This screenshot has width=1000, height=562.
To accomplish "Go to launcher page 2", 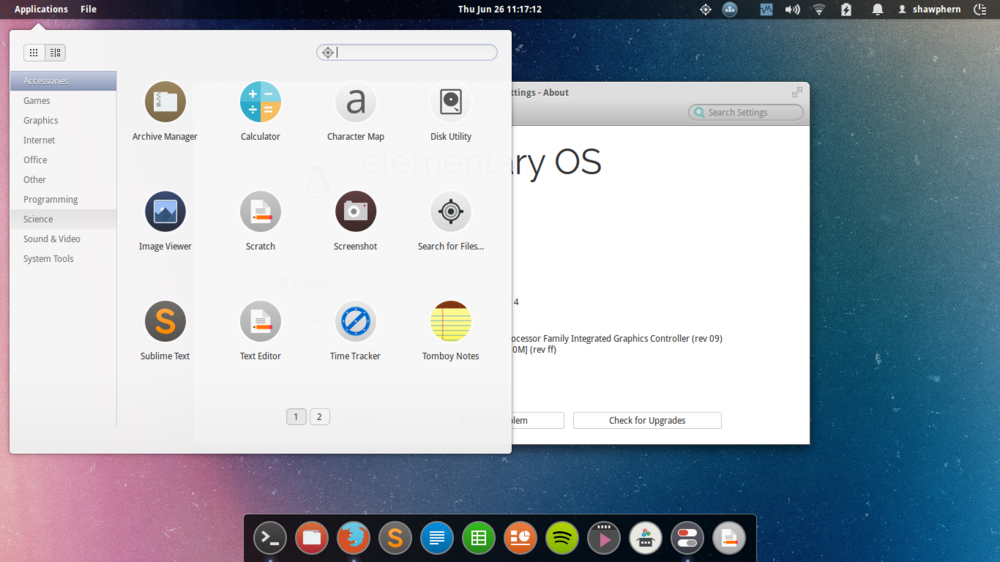I will [x=320, y=417].
